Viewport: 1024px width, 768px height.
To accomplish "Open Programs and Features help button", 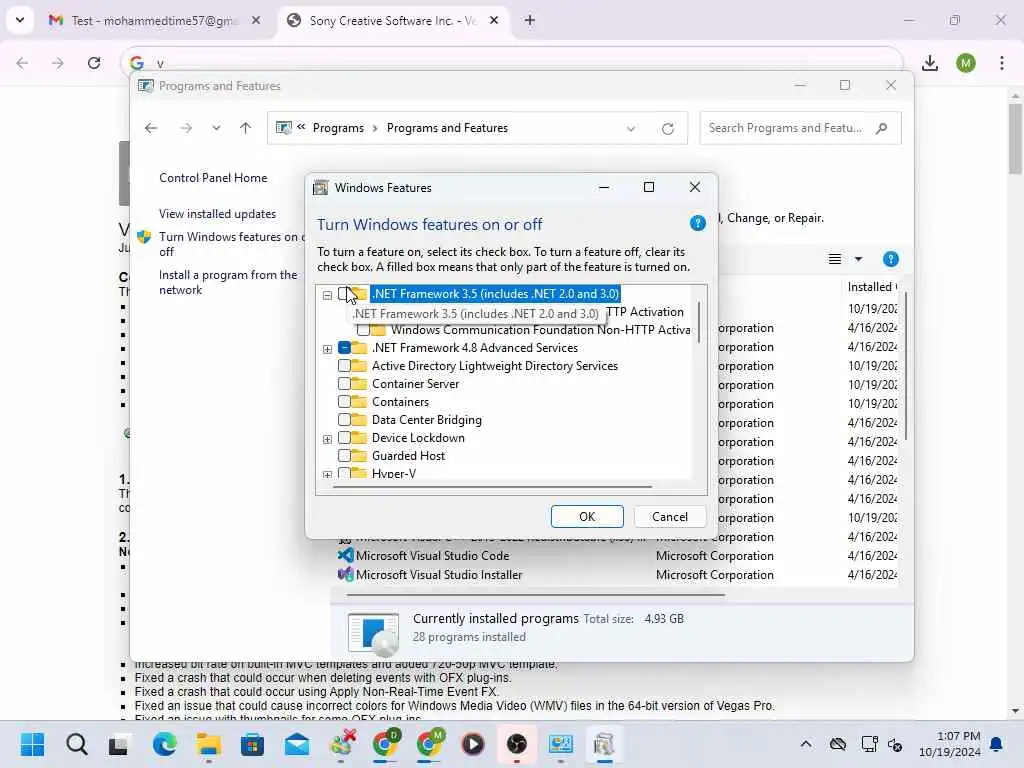I will pos(890,259).
